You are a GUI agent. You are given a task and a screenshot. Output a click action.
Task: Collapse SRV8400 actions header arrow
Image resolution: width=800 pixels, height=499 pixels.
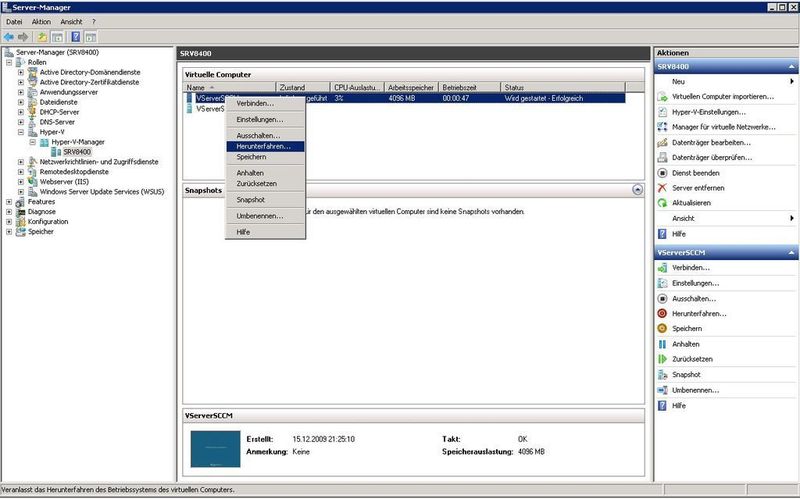(791, 67)
